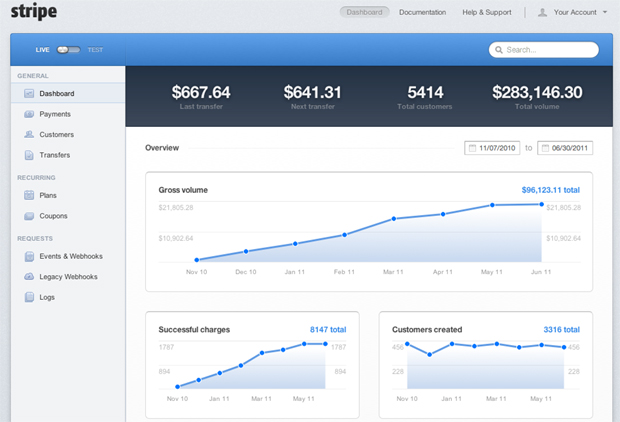This screenshot has width=620, height=422.
Task: Open the end date picker 06/30/2011
Action: click(565, 148)
